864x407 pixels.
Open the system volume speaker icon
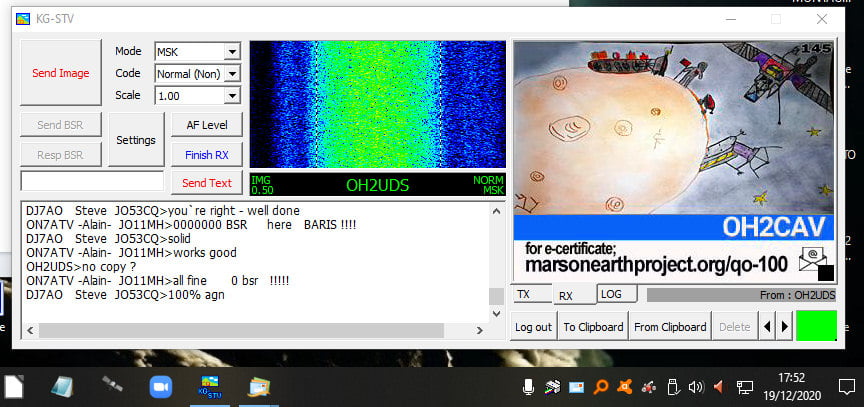click(x=696, y=387)
